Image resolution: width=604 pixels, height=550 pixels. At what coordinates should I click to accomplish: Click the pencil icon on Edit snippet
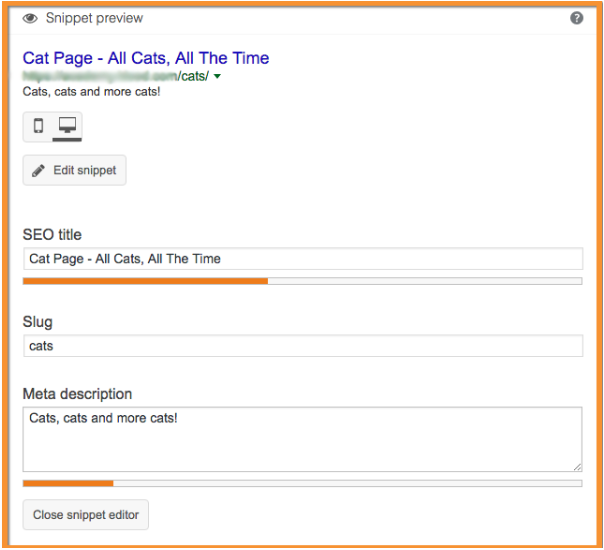tap(39, 171)
